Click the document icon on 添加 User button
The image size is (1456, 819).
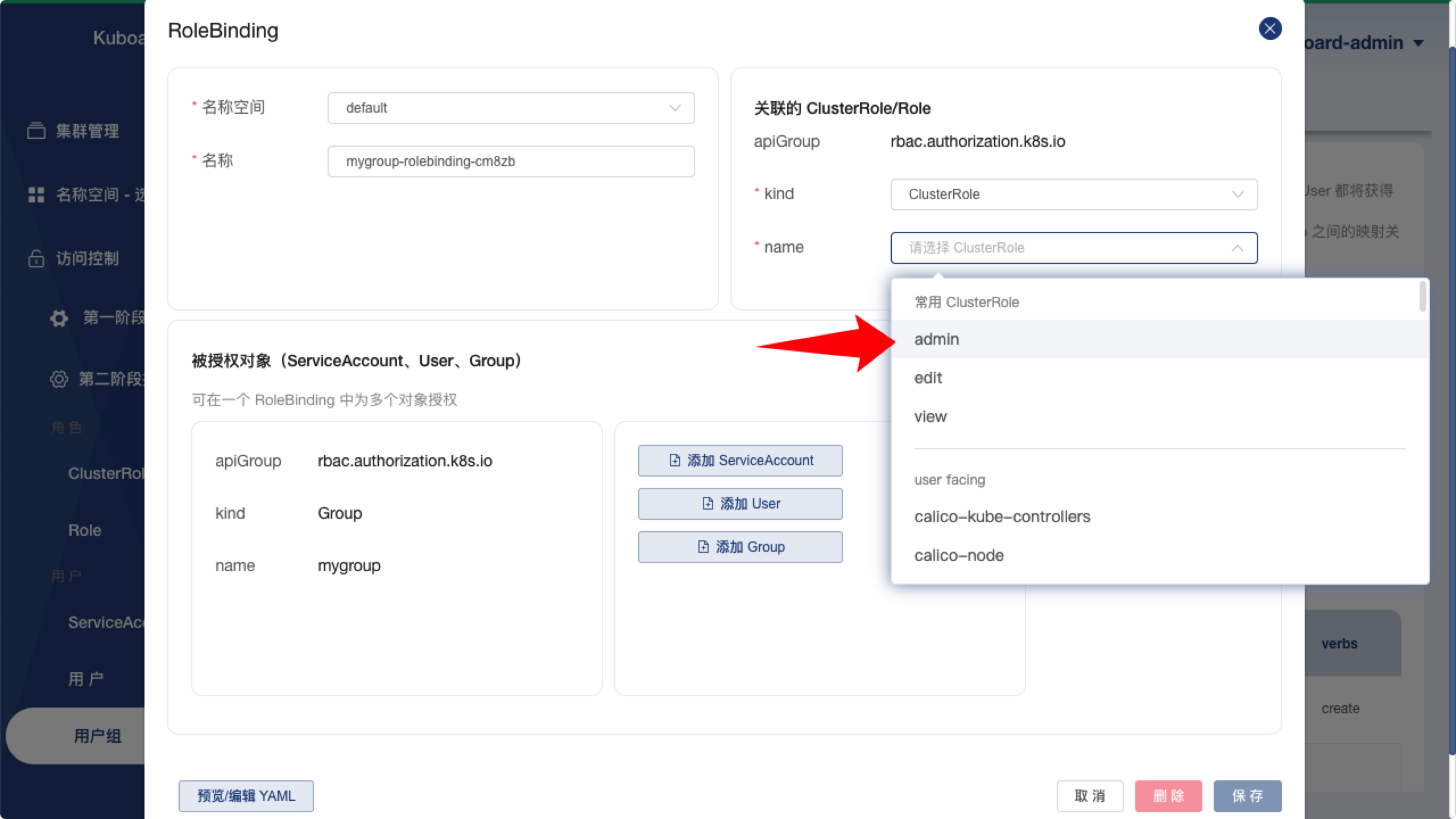pyautogui.click(x=708, y=503)
